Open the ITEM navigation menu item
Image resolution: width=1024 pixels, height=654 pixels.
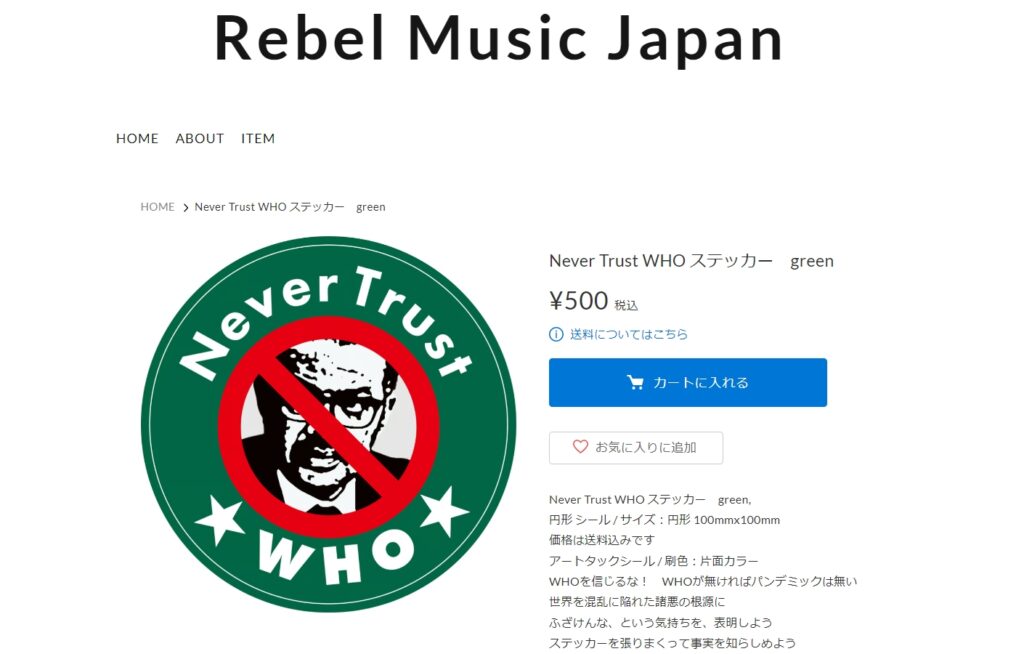[x=258, y=139]
